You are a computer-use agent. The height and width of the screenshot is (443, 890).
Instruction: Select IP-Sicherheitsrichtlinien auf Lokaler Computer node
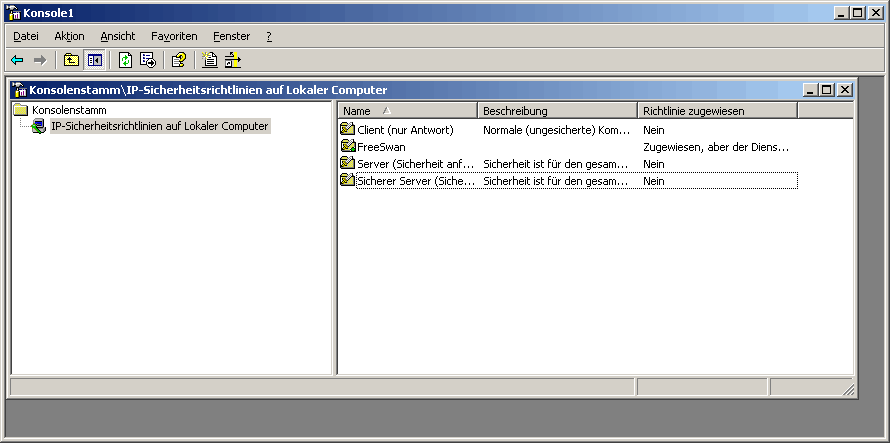(159, 126)
